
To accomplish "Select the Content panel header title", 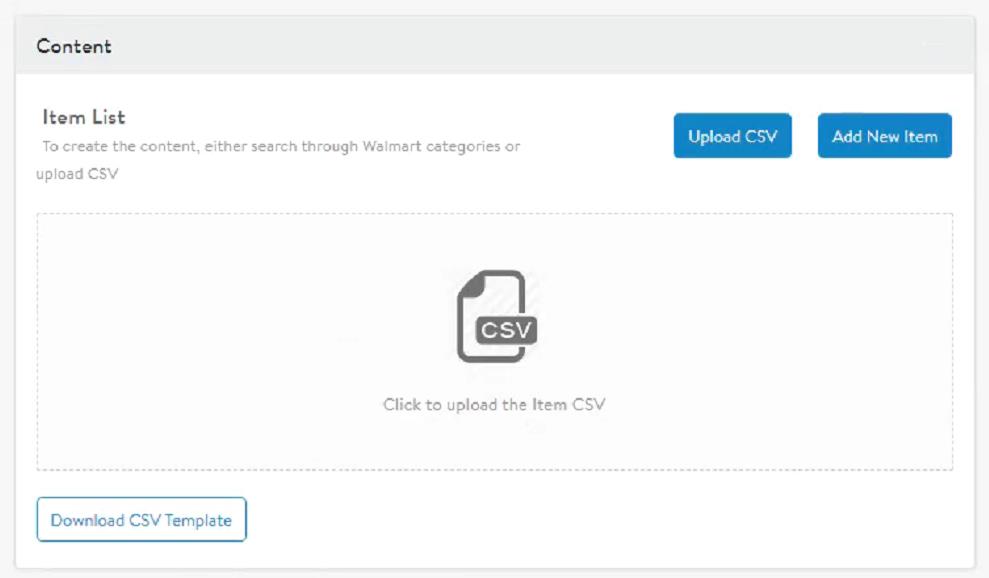I will 74,46.
